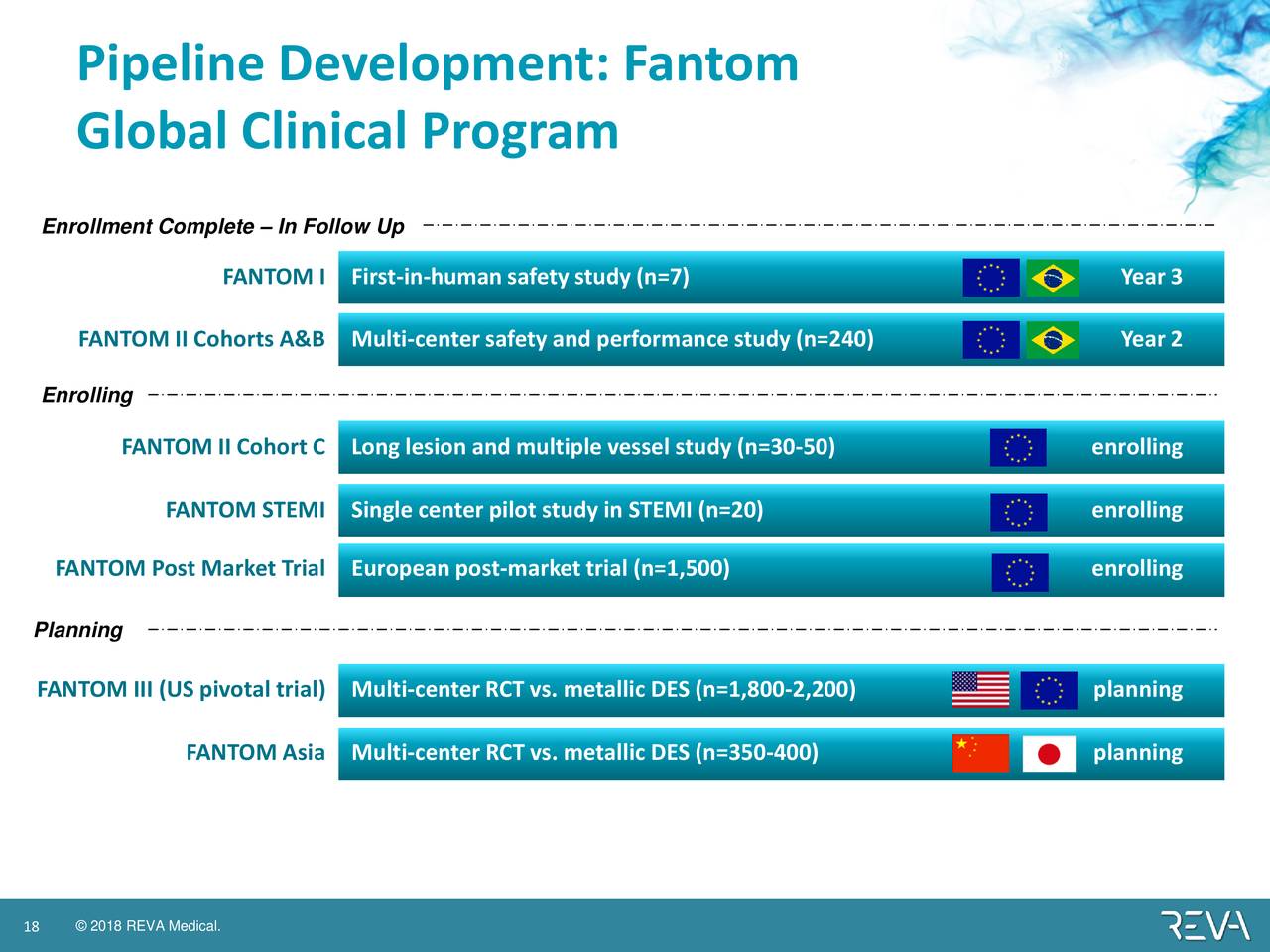Click 'enrolling' status in Post Market Trial row
The width and height of the screenshot is (1270, 952).
pyautogui.click(x=1137, y=569)
